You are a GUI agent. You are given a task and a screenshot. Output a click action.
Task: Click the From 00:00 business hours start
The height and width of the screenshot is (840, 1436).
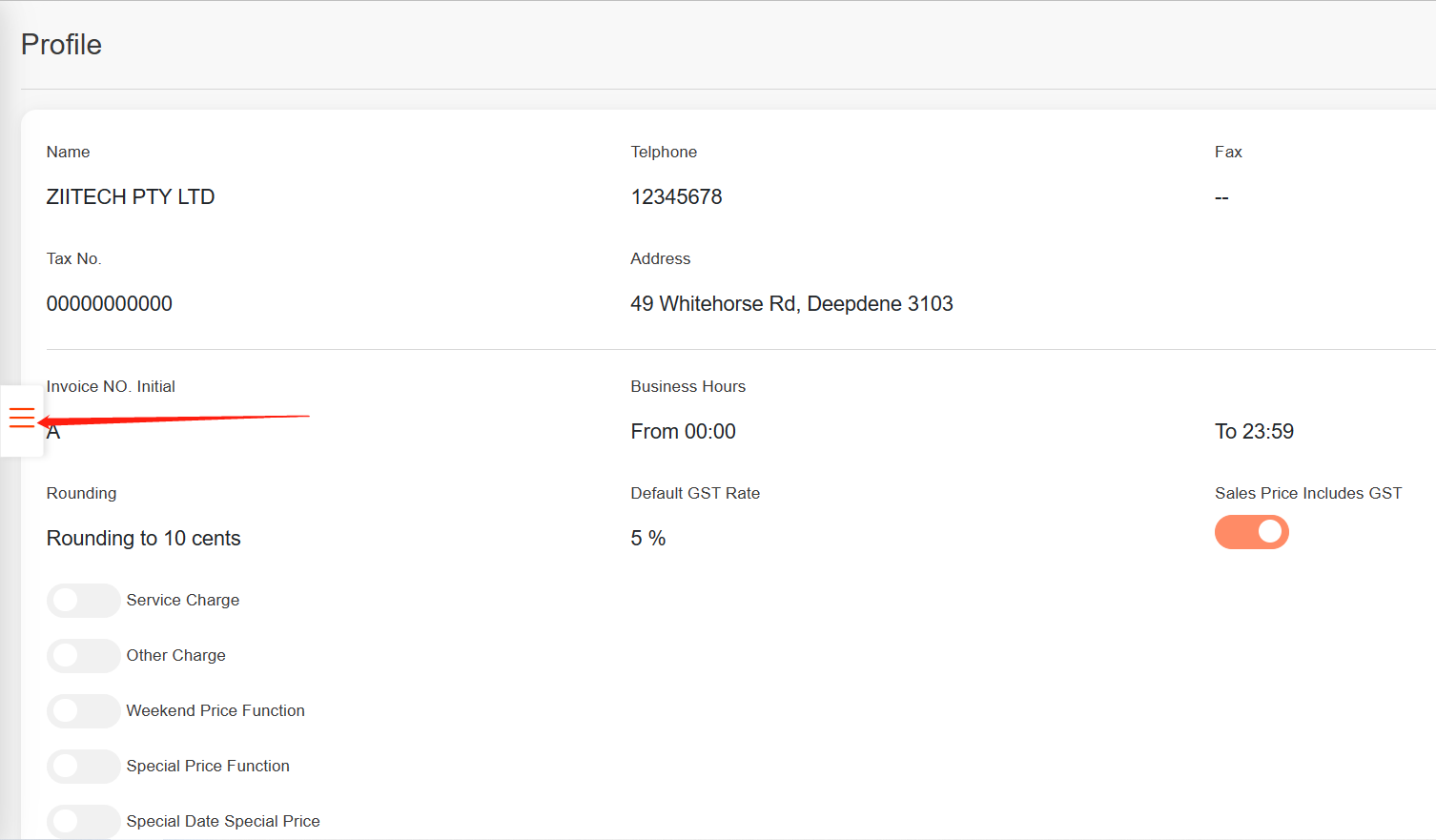click(x=683, y=432)
